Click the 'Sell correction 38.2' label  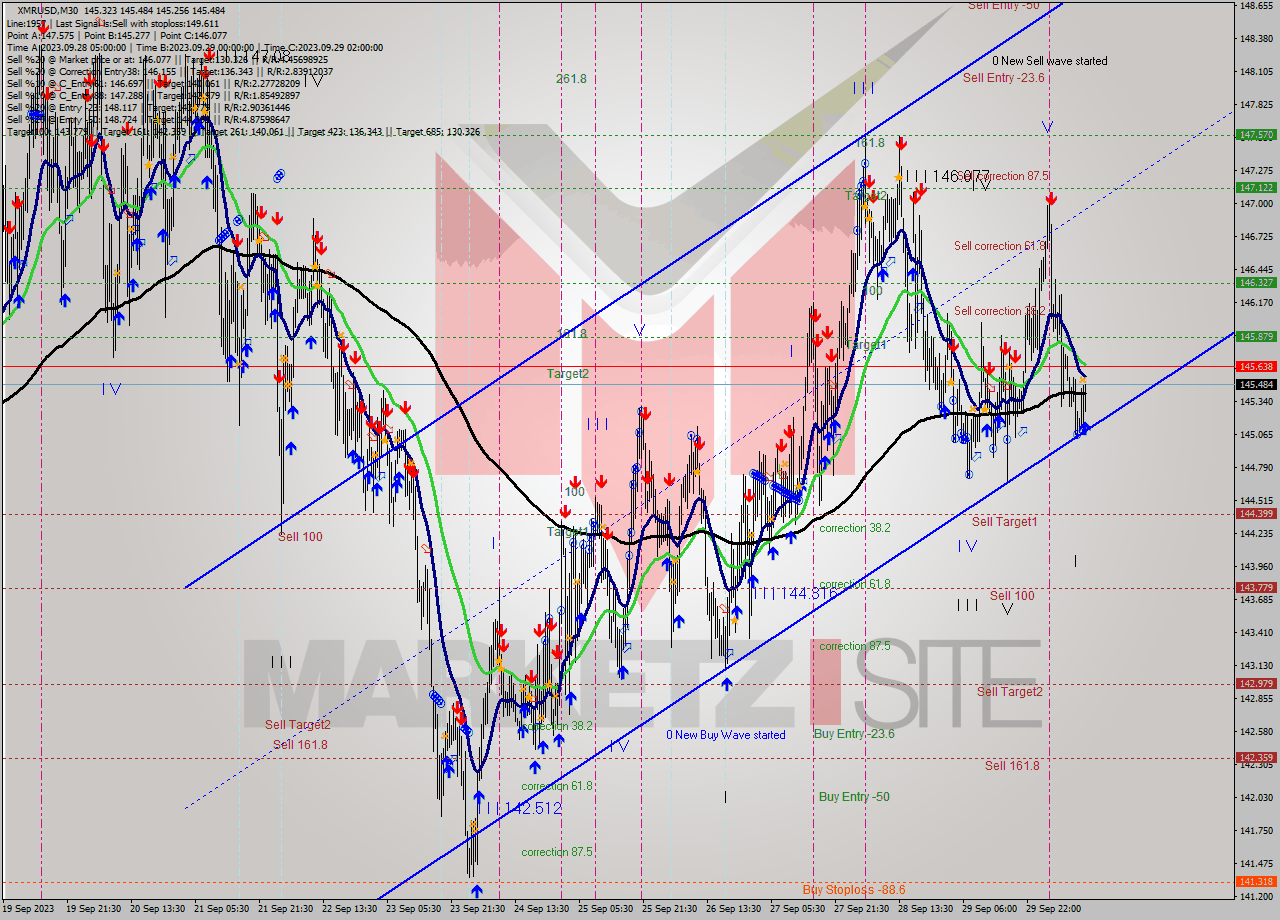tap(1000, 311)
